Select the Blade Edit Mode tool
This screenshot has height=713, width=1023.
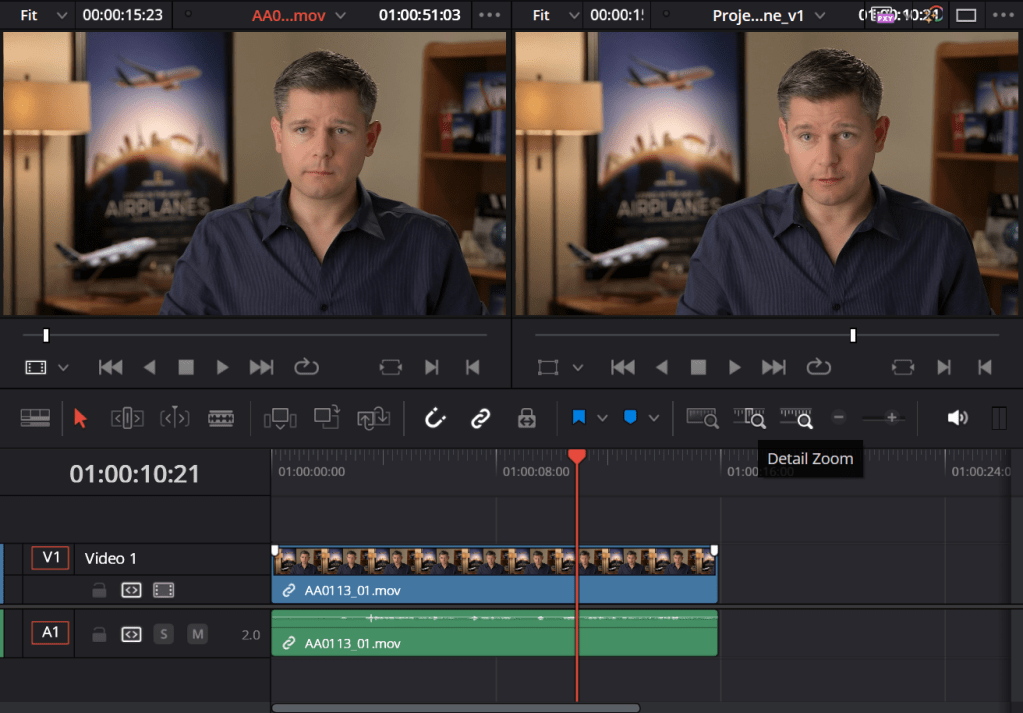pyautogui.click(x=221, y=418)
